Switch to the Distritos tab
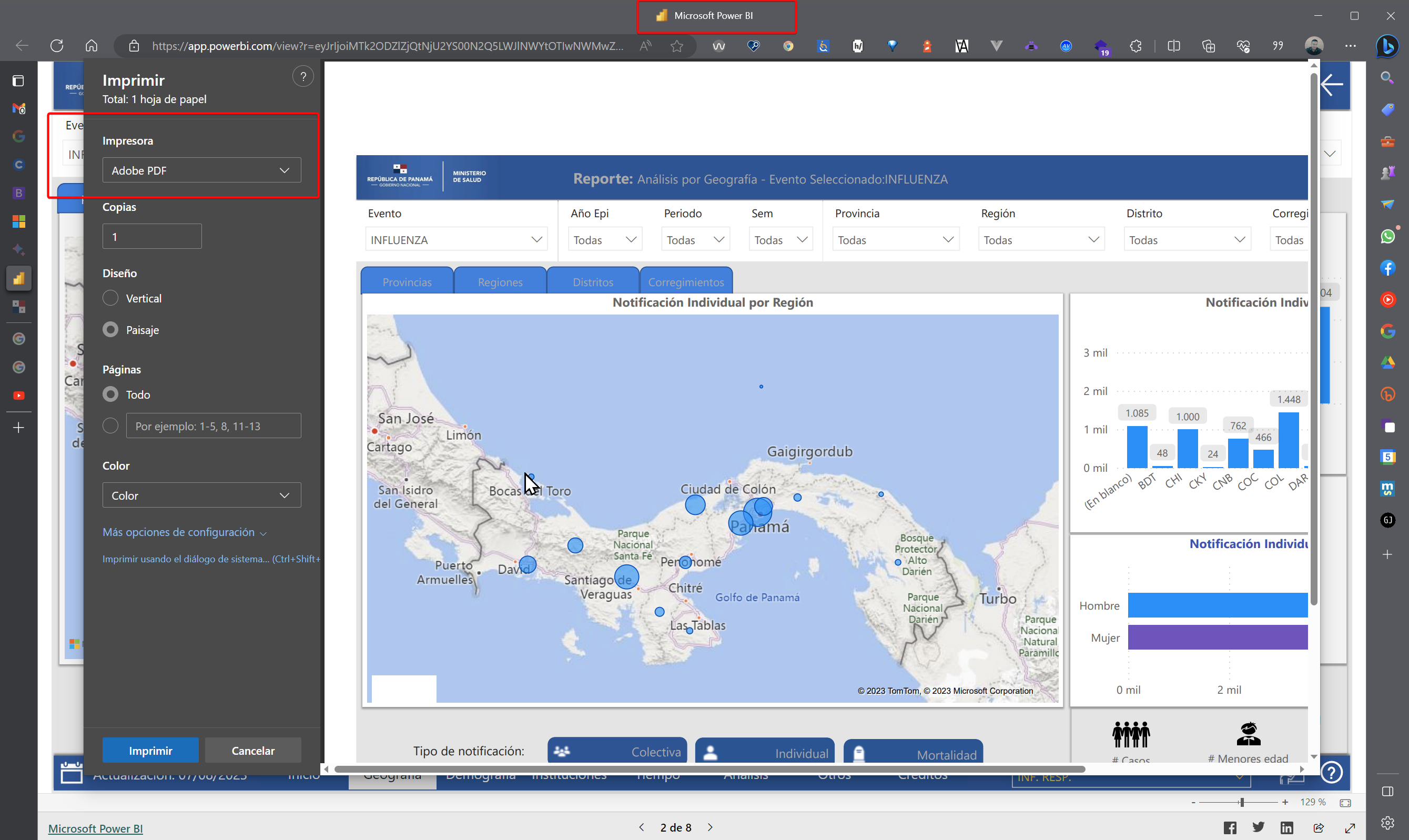The image size is (1409, 840). coord(593,281)
